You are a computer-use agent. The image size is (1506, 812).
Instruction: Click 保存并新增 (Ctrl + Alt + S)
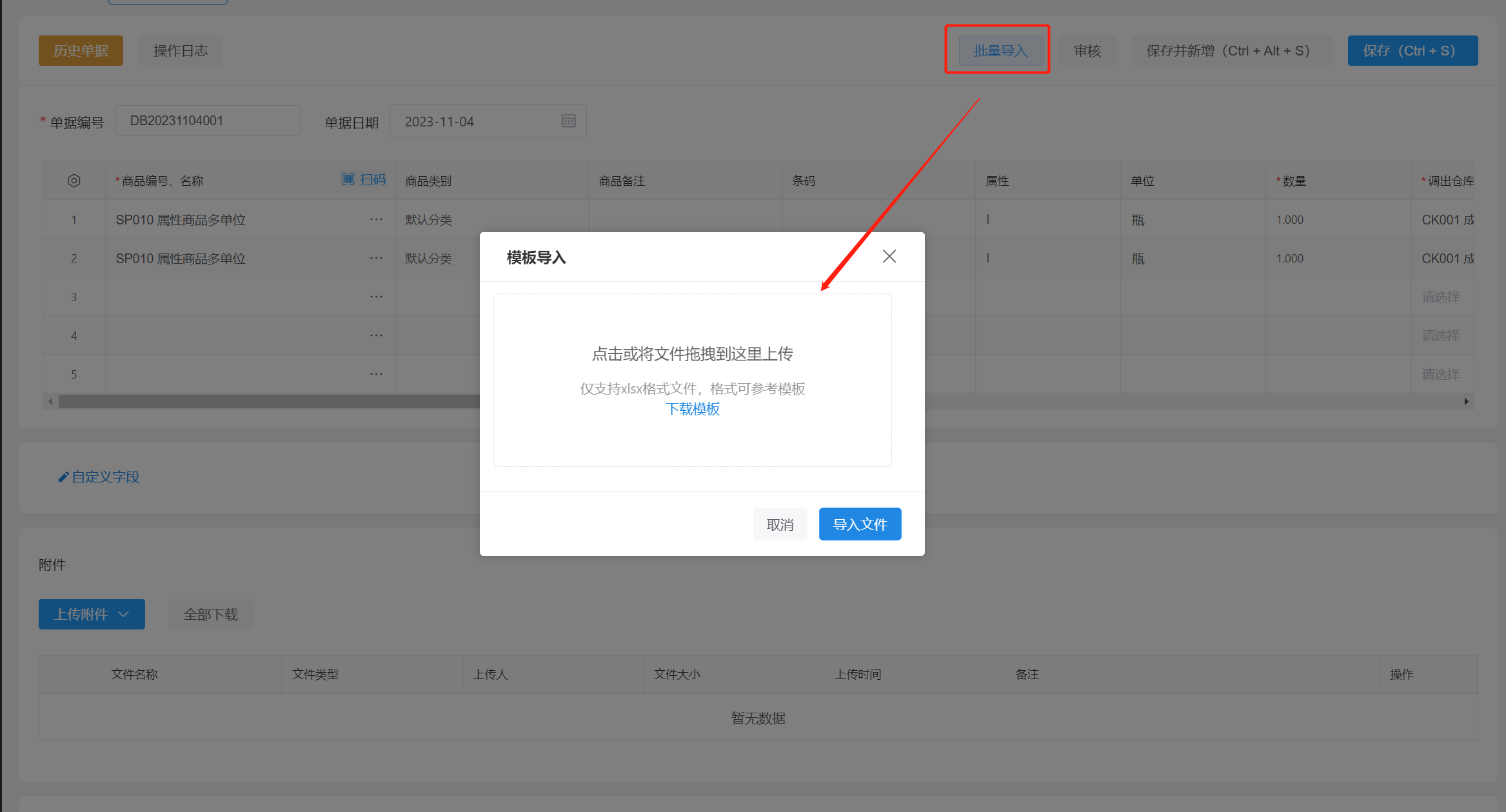tap(1231, 50)
